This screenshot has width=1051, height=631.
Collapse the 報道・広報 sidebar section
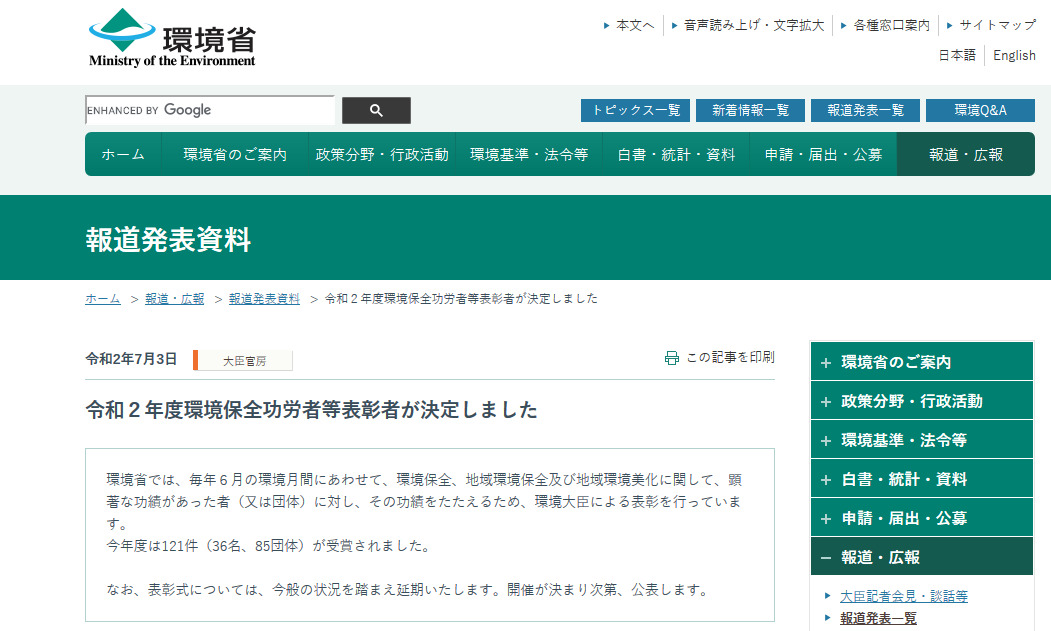click(x=920, y=557)
